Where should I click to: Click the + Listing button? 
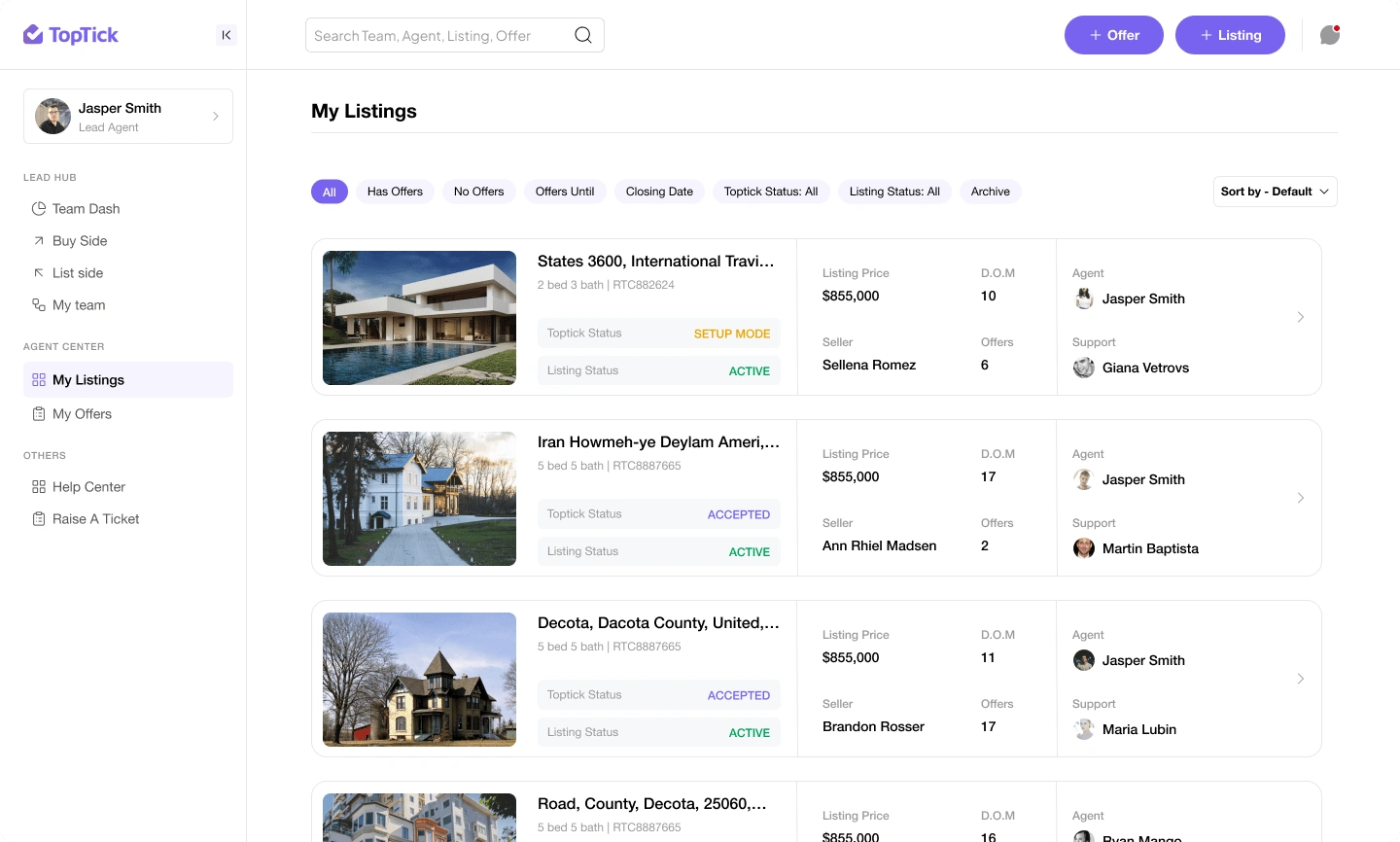[1230, 35]
